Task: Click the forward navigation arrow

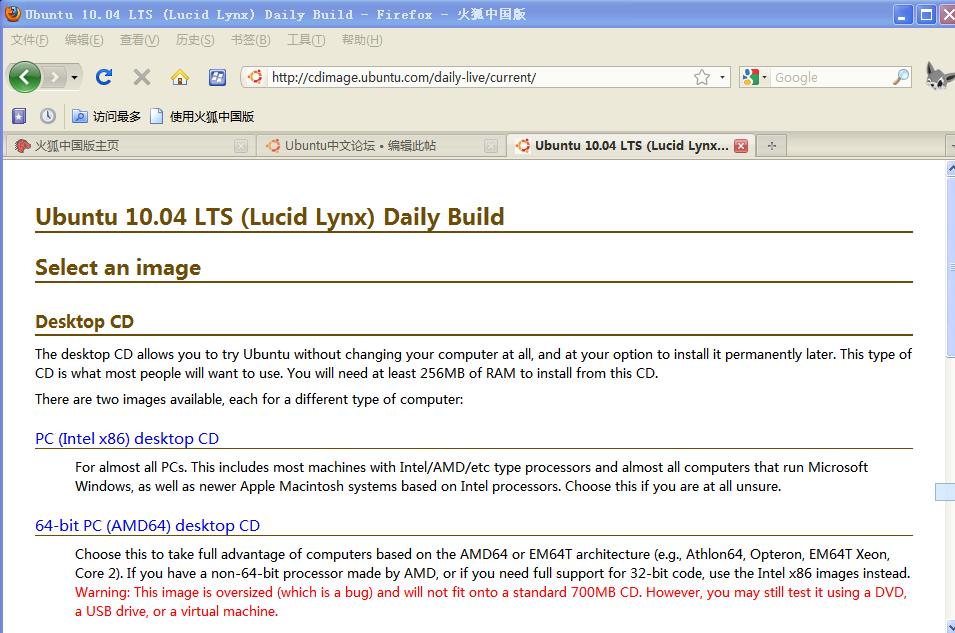Action: coord(55,77)
